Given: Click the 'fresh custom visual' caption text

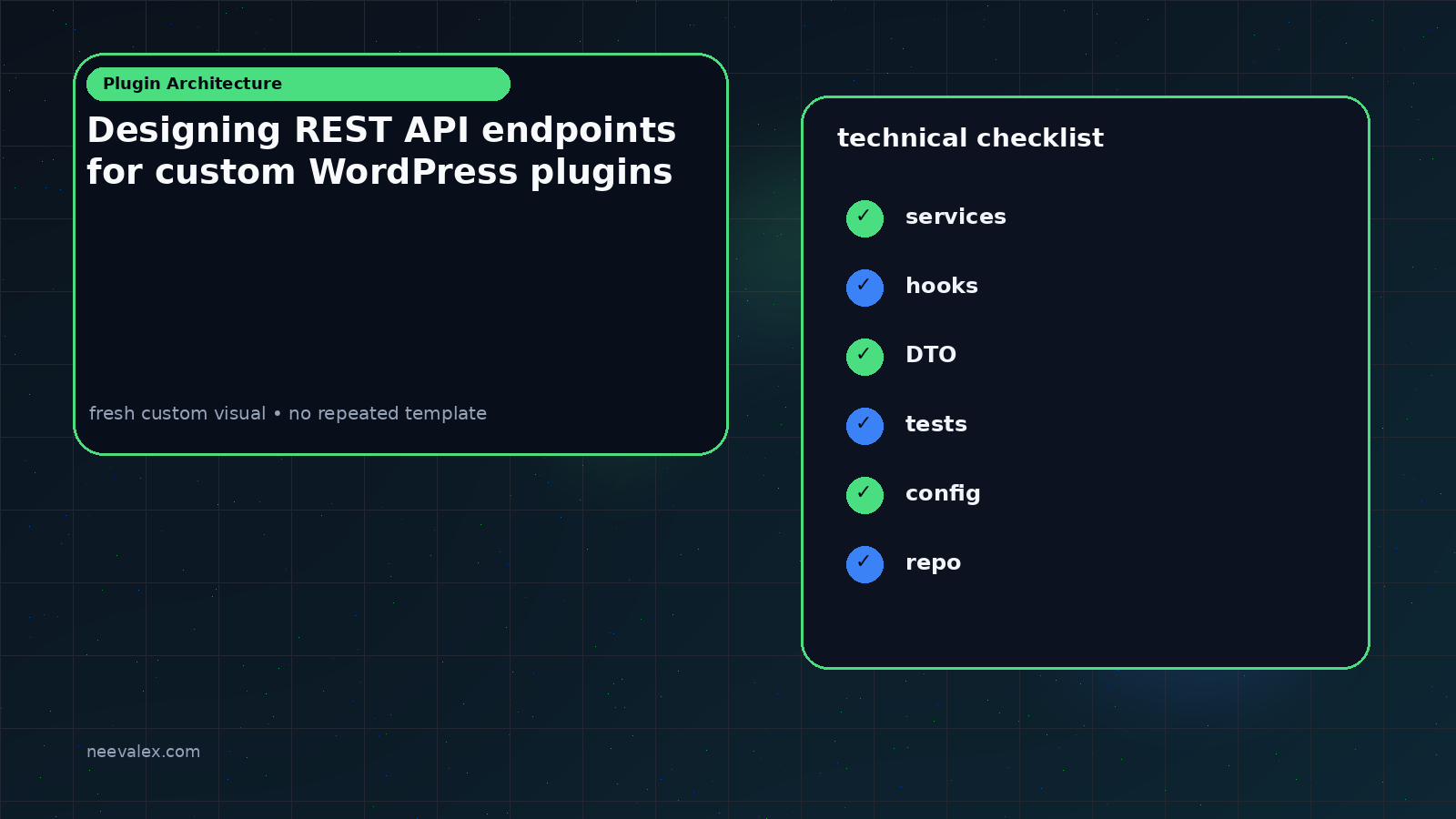Looking at the screenshot, I should click(x=177, y=413).
